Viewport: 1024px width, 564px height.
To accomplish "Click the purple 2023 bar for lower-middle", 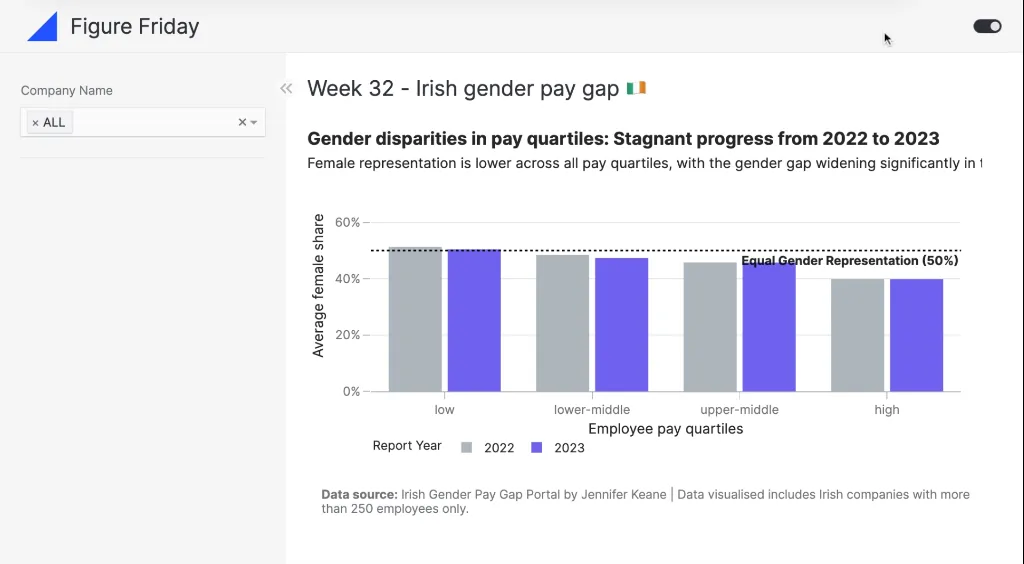I will click(621, 325).
